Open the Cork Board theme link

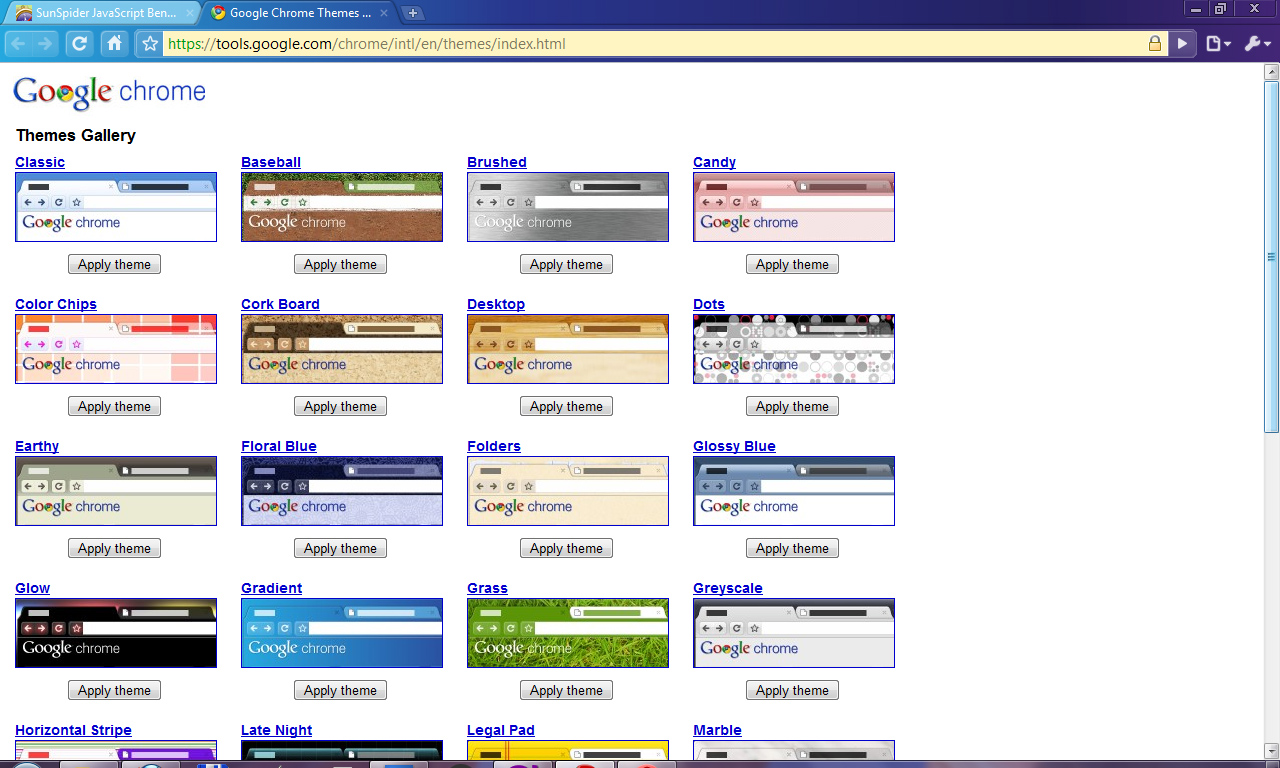280,304
